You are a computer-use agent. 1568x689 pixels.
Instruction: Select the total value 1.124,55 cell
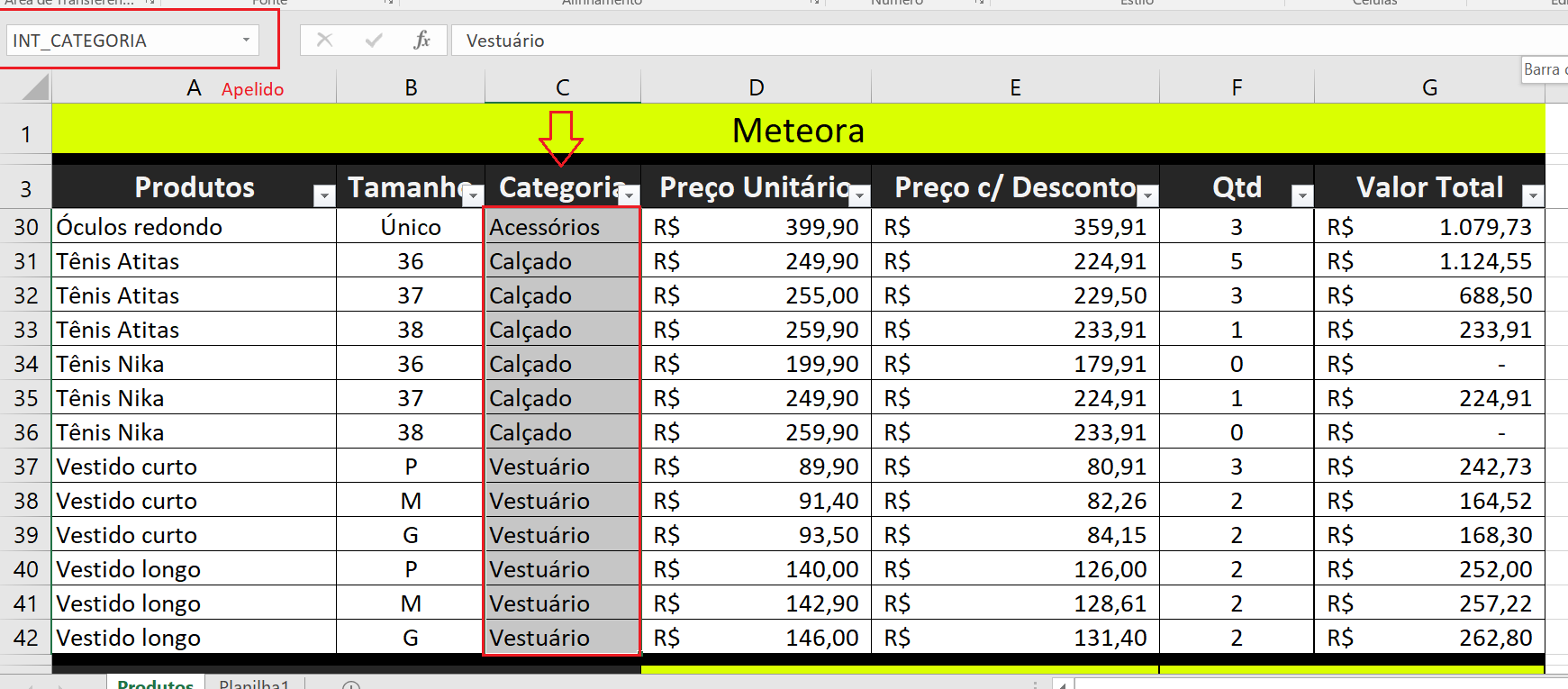click(1429, 261)
